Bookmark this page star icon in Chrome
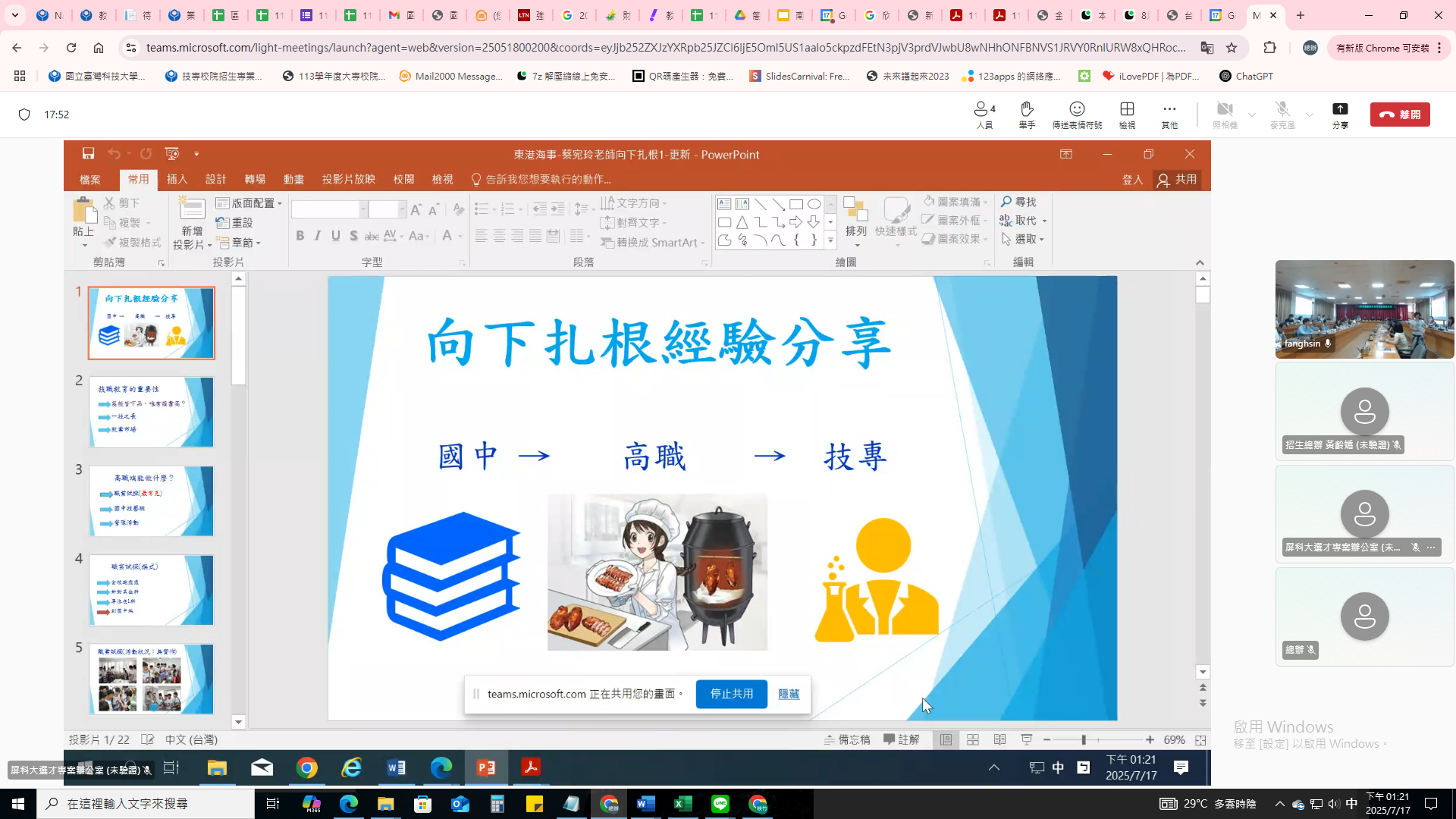The width and height of the screenshot is (1456, 819). [1232, 48]
